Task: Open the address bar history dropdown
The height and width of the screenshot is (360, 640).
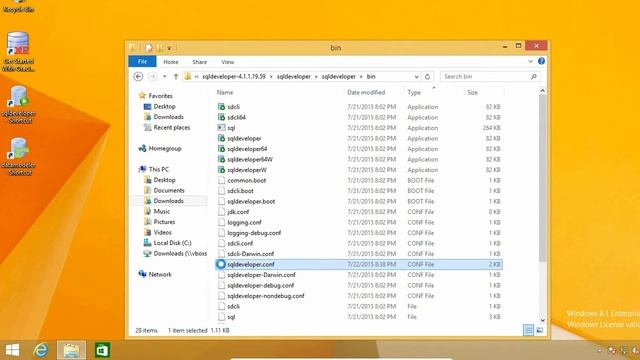Action: pos(416,77)
